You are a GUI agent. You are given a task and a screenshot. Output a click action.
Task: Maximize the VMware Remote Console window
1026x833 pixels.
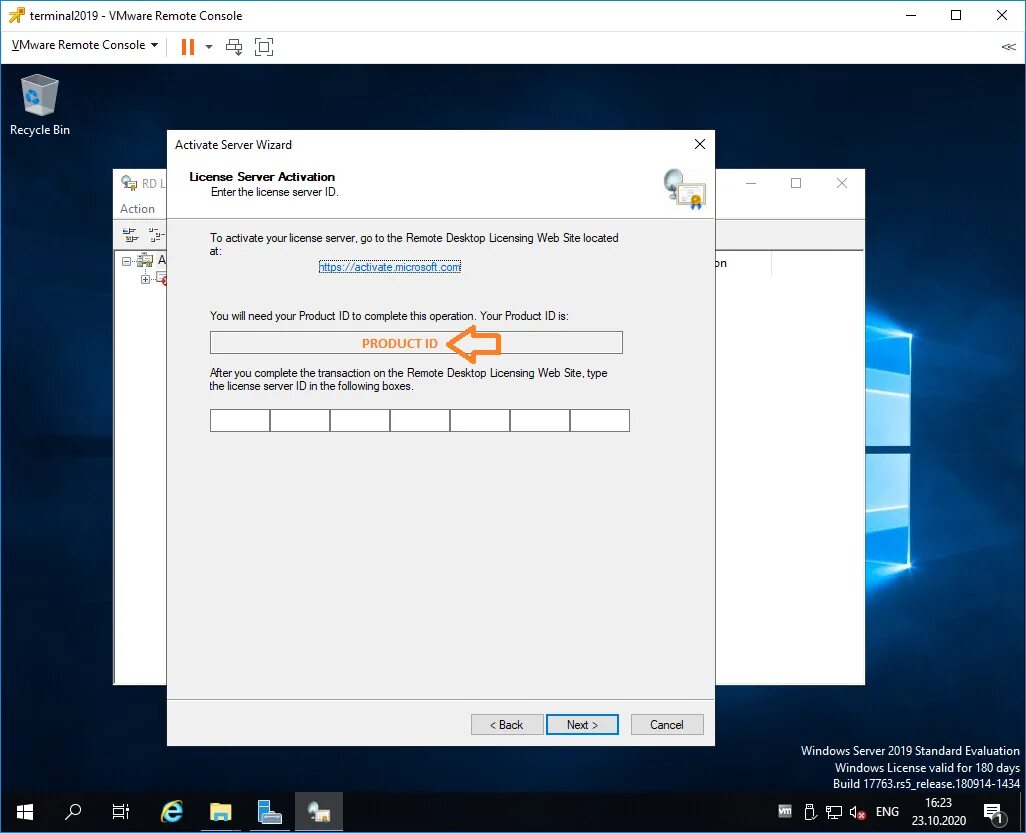point(956,15)
